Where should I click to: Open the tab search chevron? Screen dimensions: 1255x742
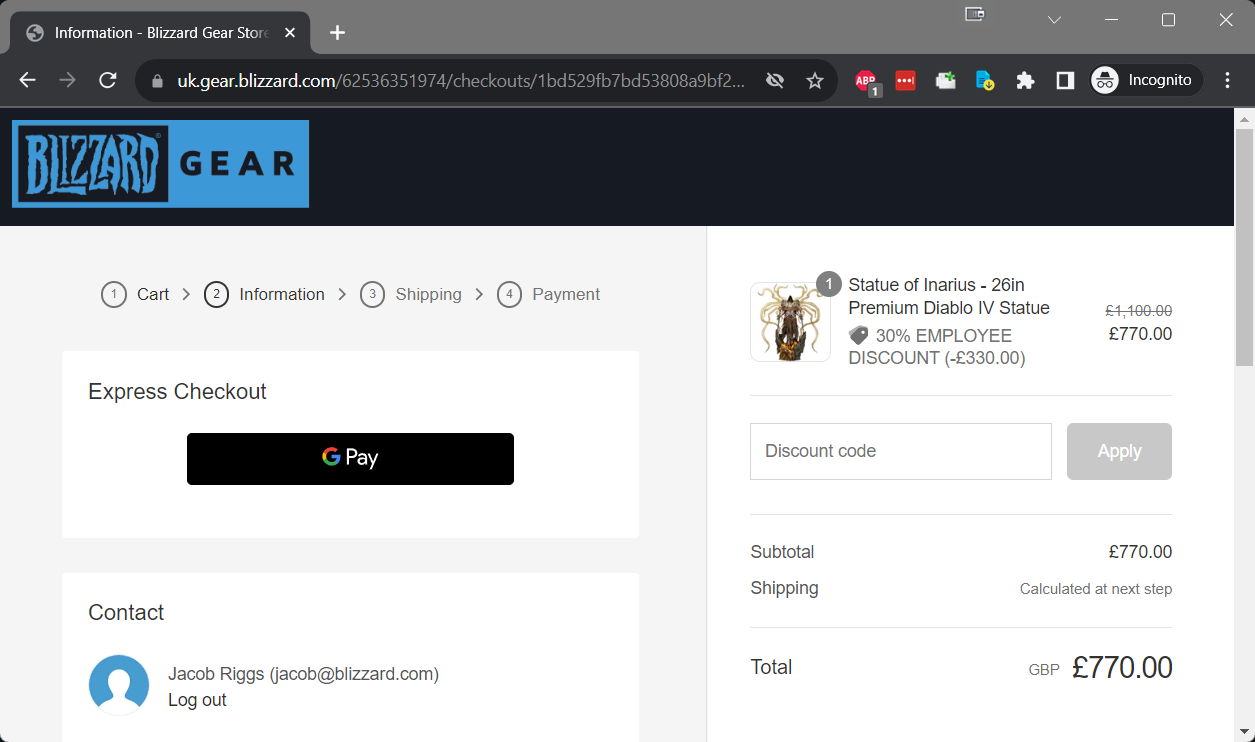pyautogui.click(x=1054, y=20)
